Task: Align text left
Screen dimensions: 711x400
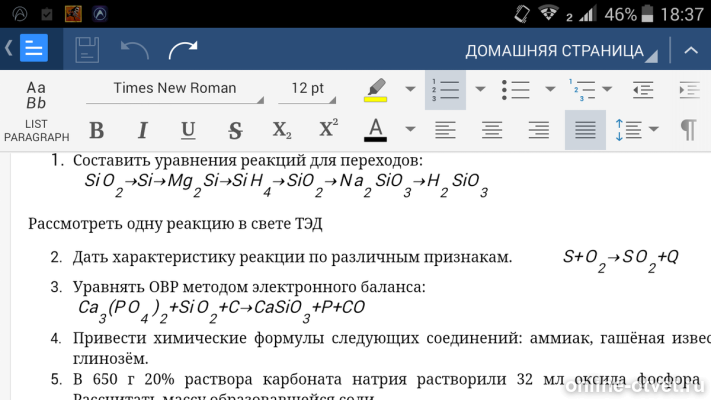Action: pyautogui.click(x=445, y=130)
